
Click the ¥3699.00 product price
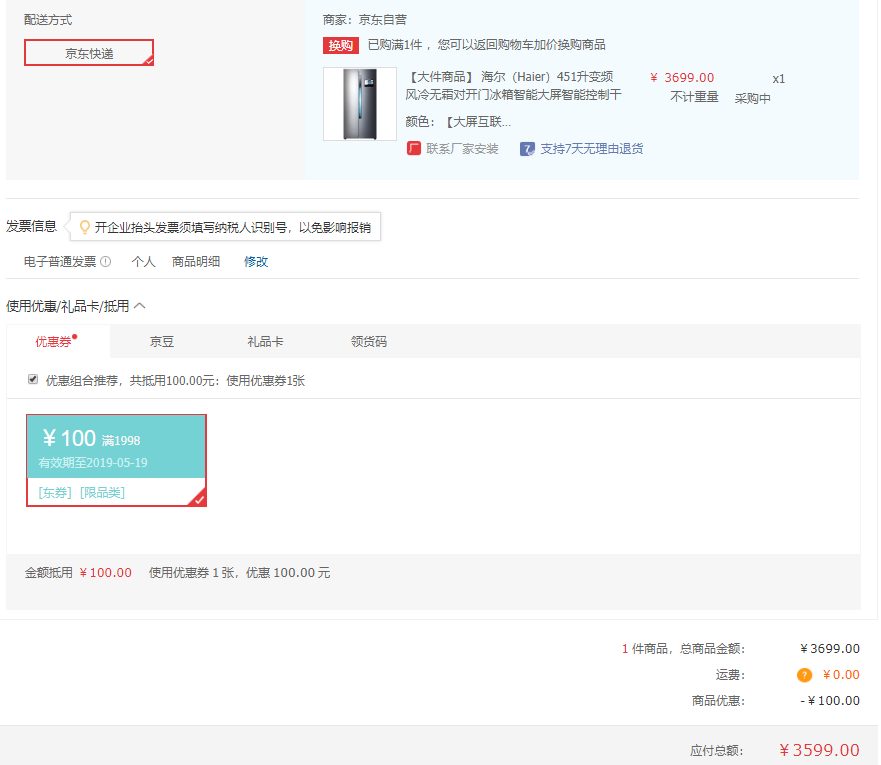[682, 78]
